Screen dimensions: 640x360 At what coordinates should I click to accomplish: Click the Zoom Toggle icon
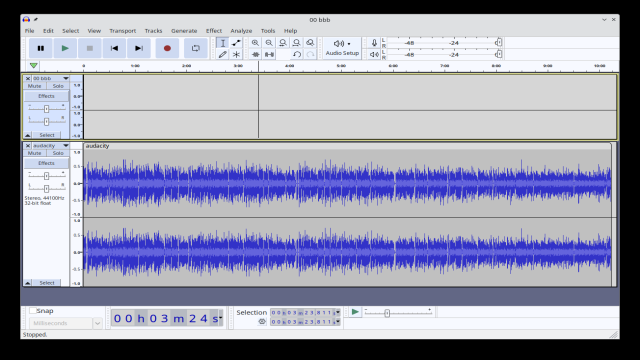coord(310,43)
